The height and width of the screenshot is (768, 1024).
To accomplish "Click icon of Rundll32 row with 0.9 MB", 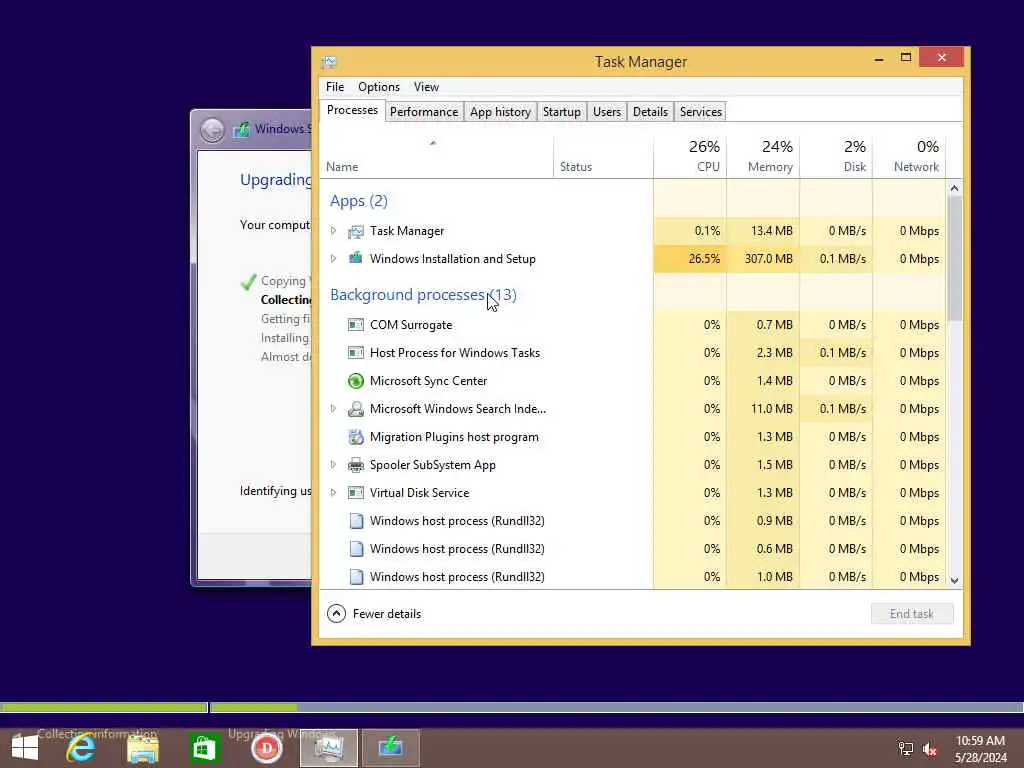I will coord(356,521).
